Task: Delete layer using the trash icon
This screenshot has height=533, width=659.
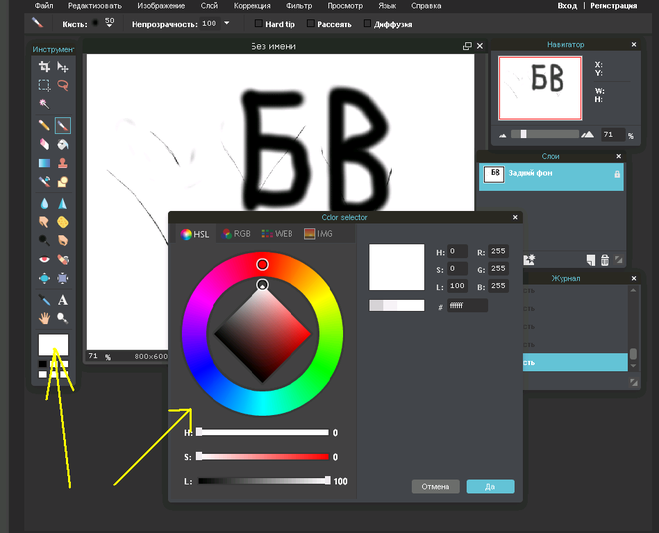Action: (x=604, y=260)
